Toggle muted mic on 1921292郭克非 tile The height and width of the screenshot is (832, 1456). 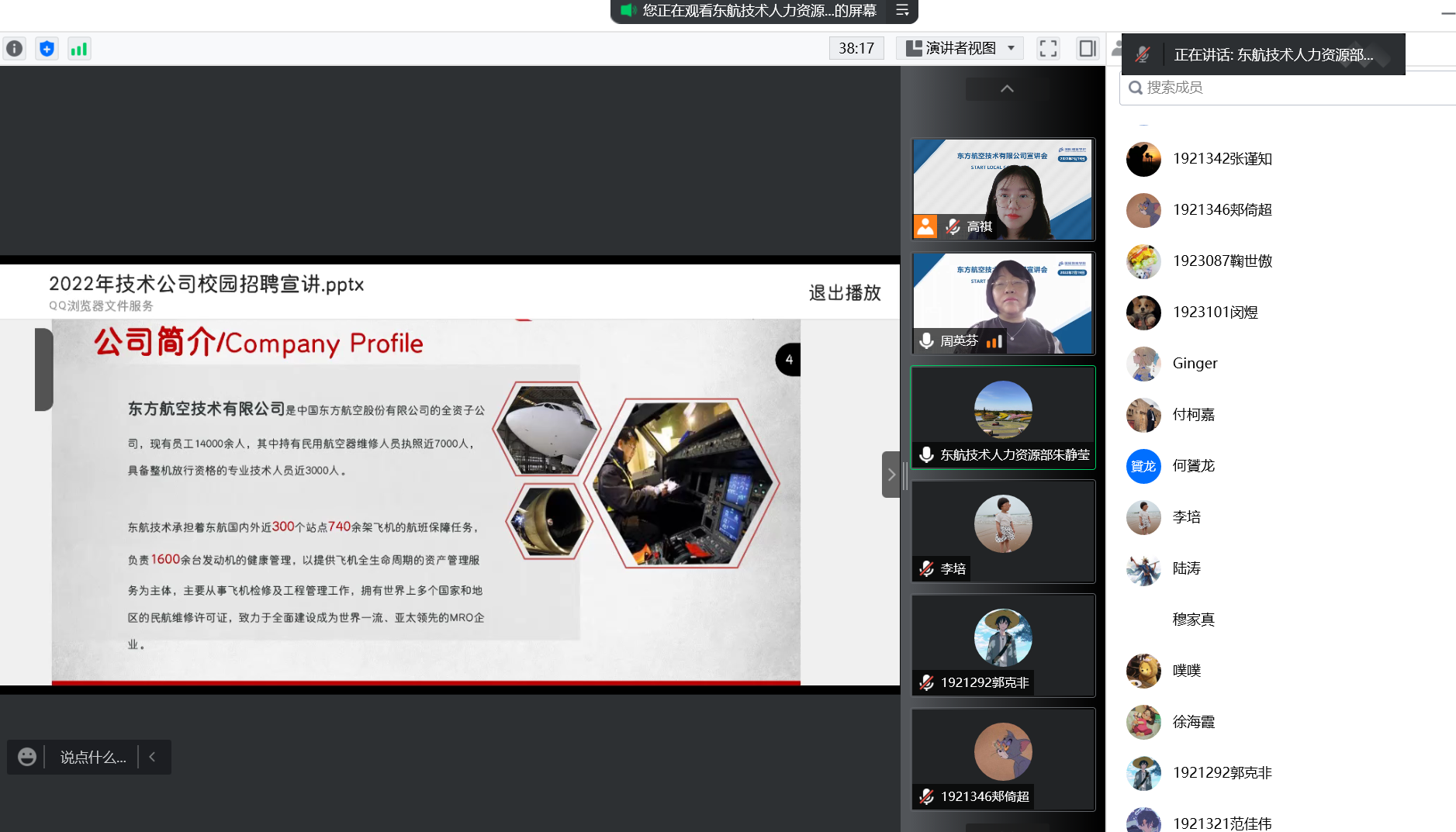pos(926,682)
